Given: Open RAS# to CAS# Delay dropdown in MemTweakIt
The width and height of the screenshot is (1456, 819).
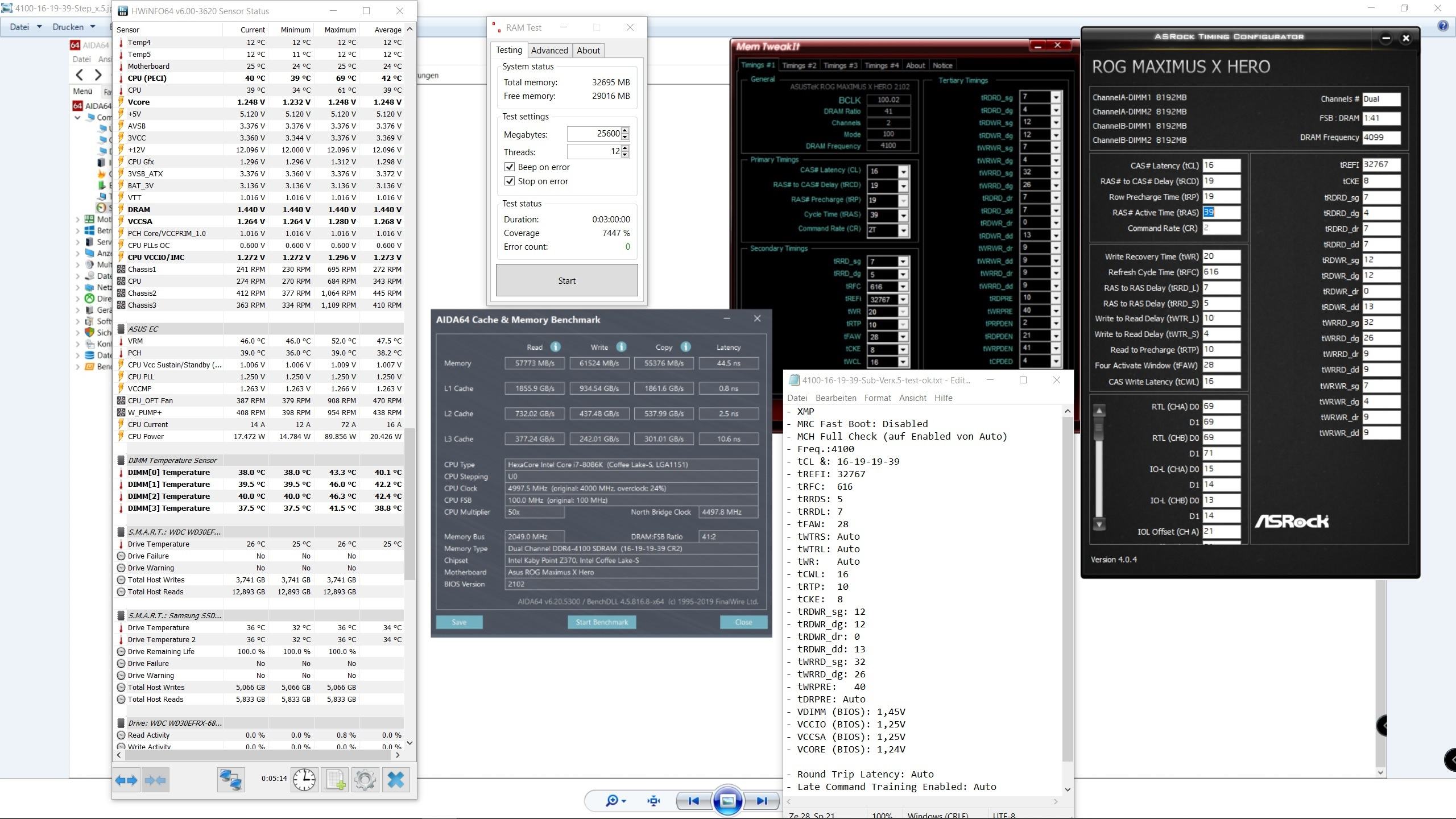Looking at the screenshot, I should pyautogui.click(x=903, y=186).
